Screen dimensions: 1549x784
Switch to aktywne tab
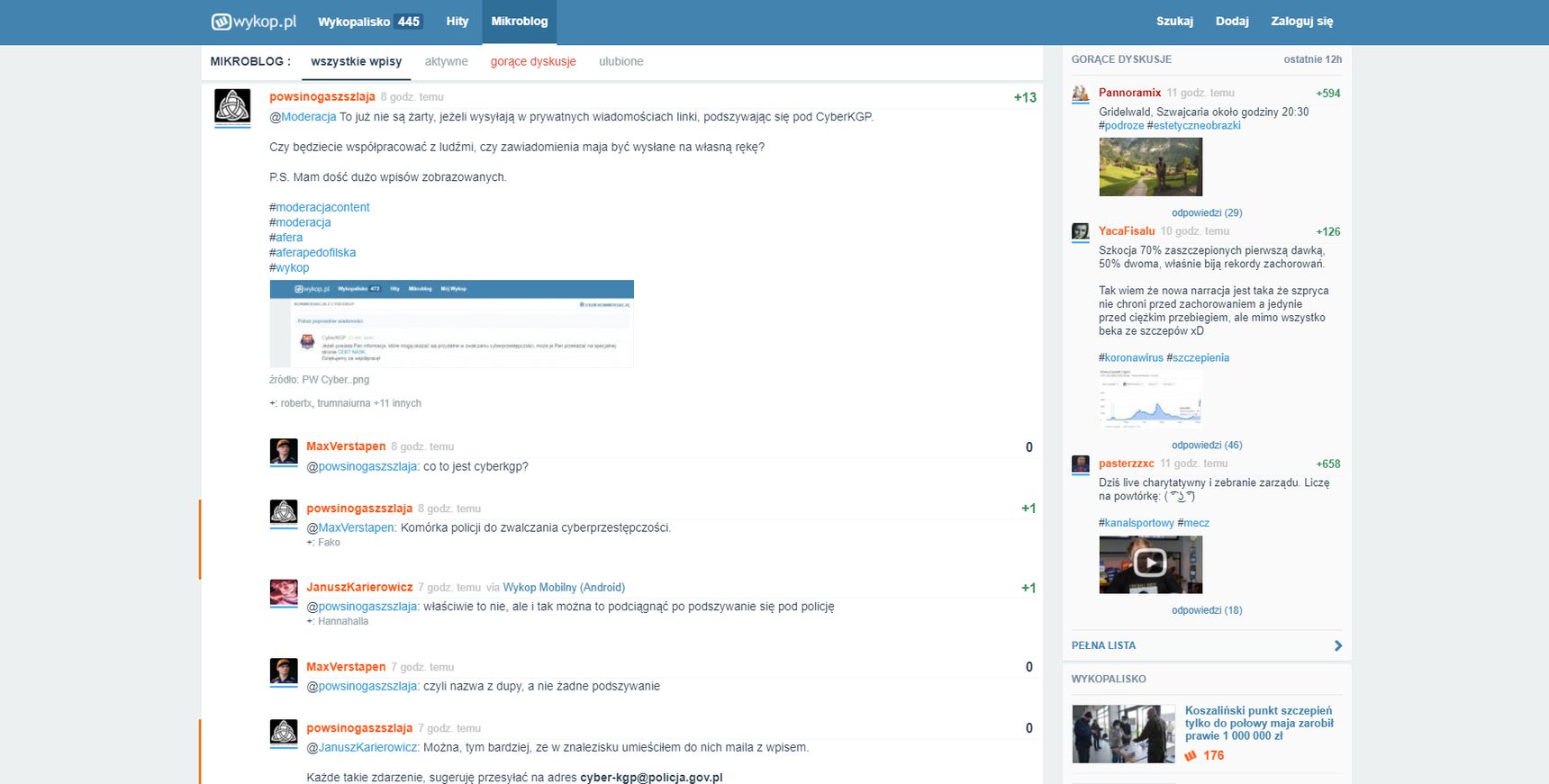click(x=447, y=61)
